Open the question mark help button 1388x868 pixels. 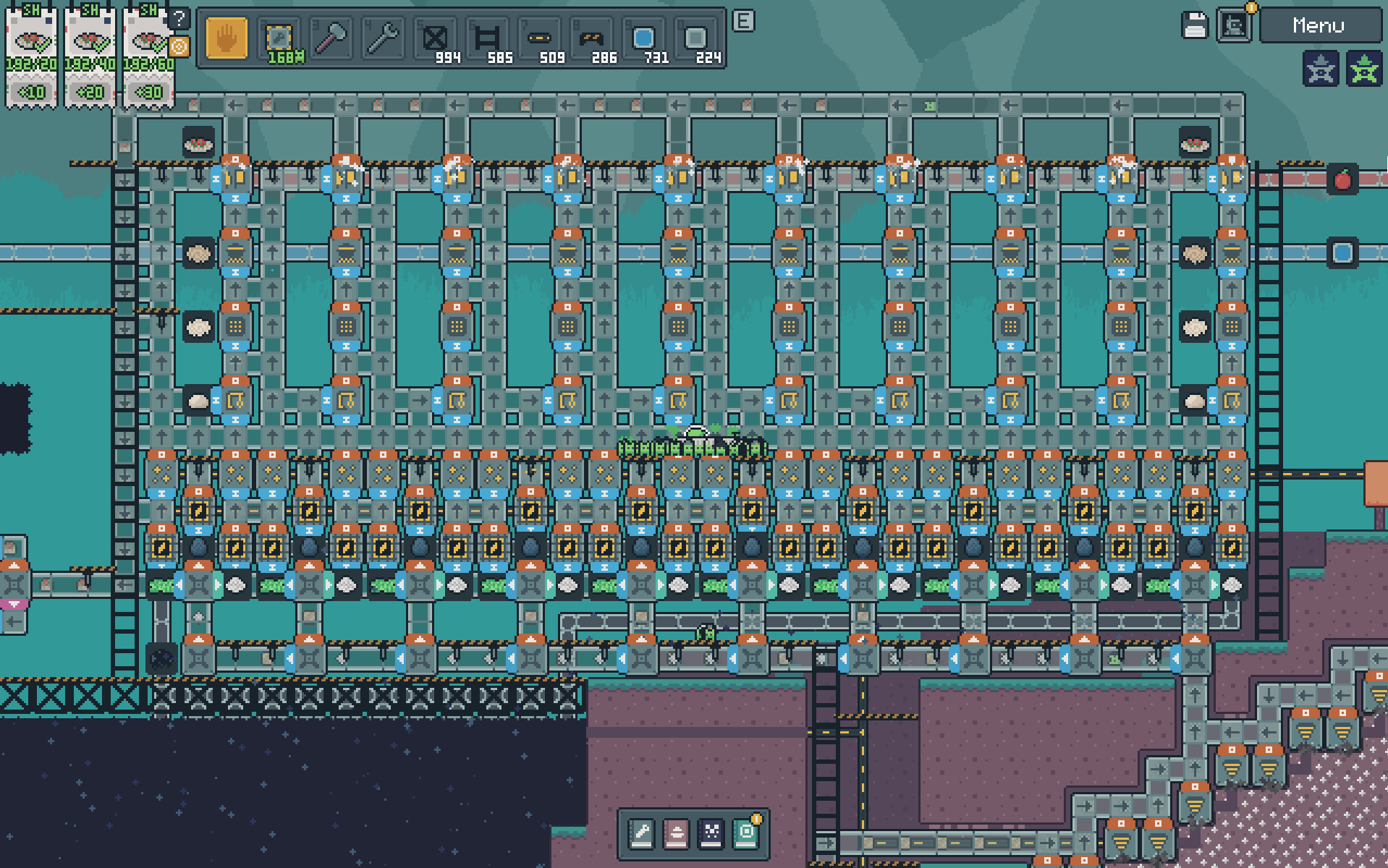[179, 18]
